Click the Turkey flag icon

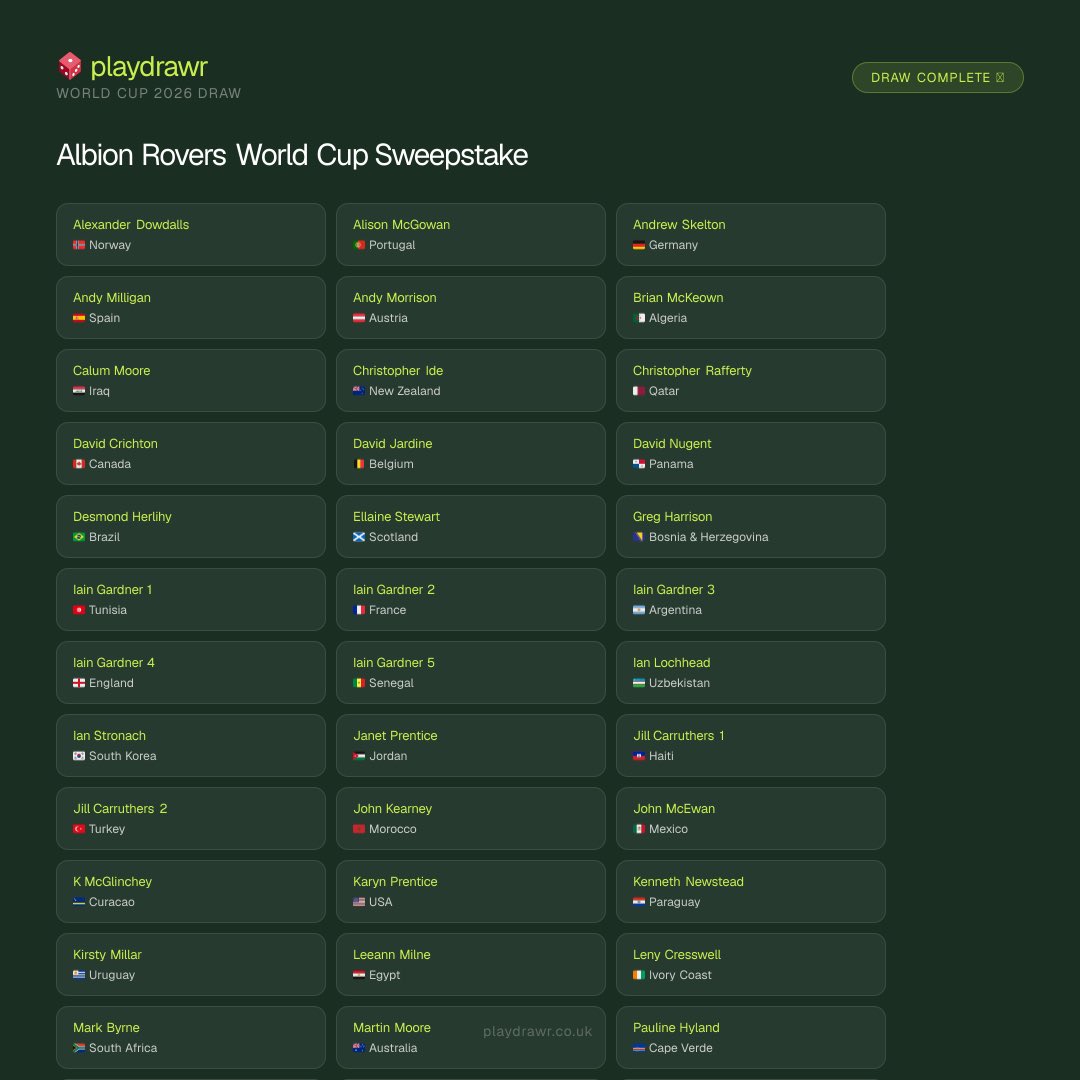coord(79,829)
